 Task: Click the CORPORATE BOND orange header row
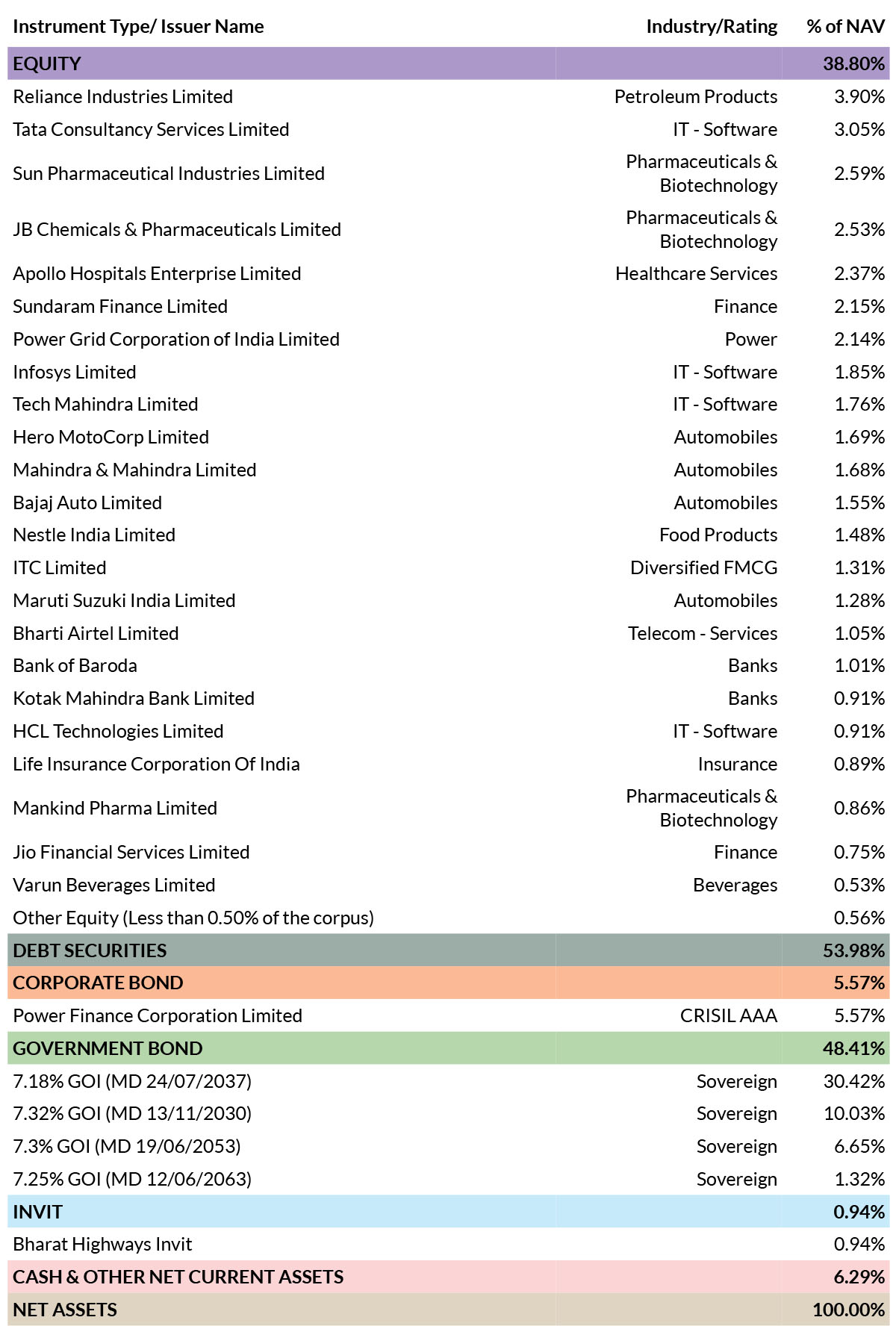coord(448,983)
